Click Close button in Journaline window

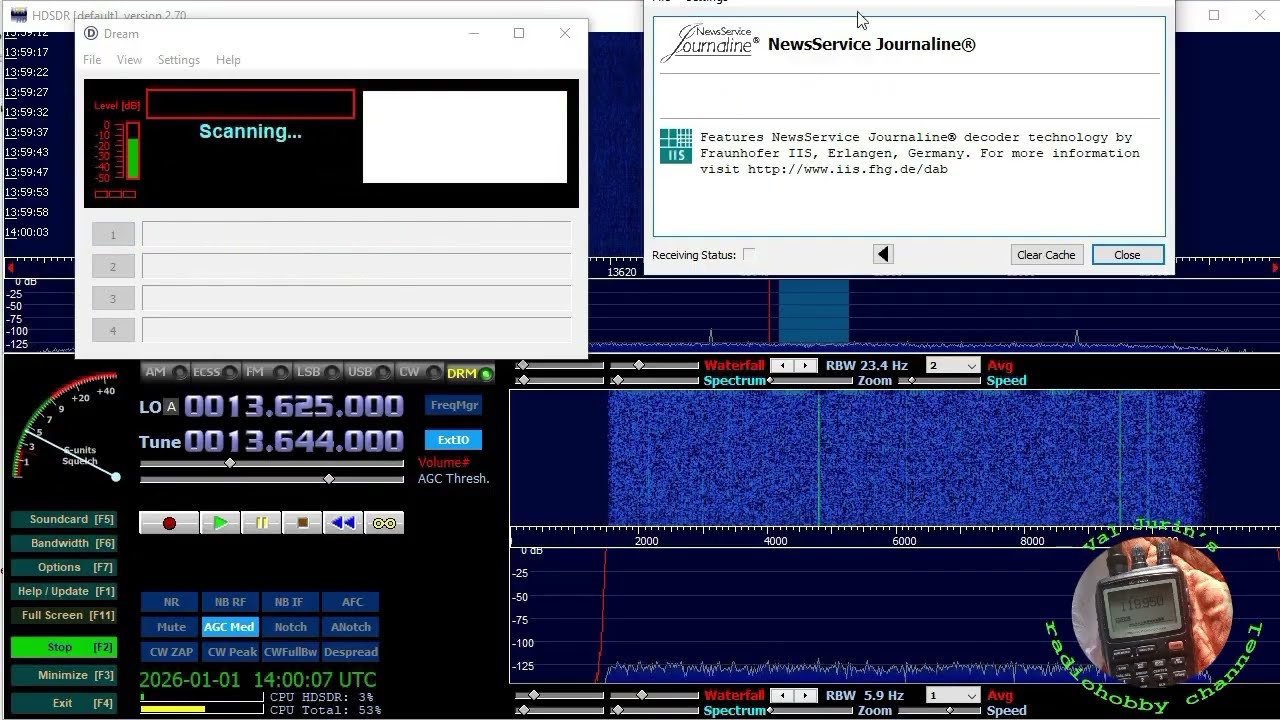point(1127,255)
